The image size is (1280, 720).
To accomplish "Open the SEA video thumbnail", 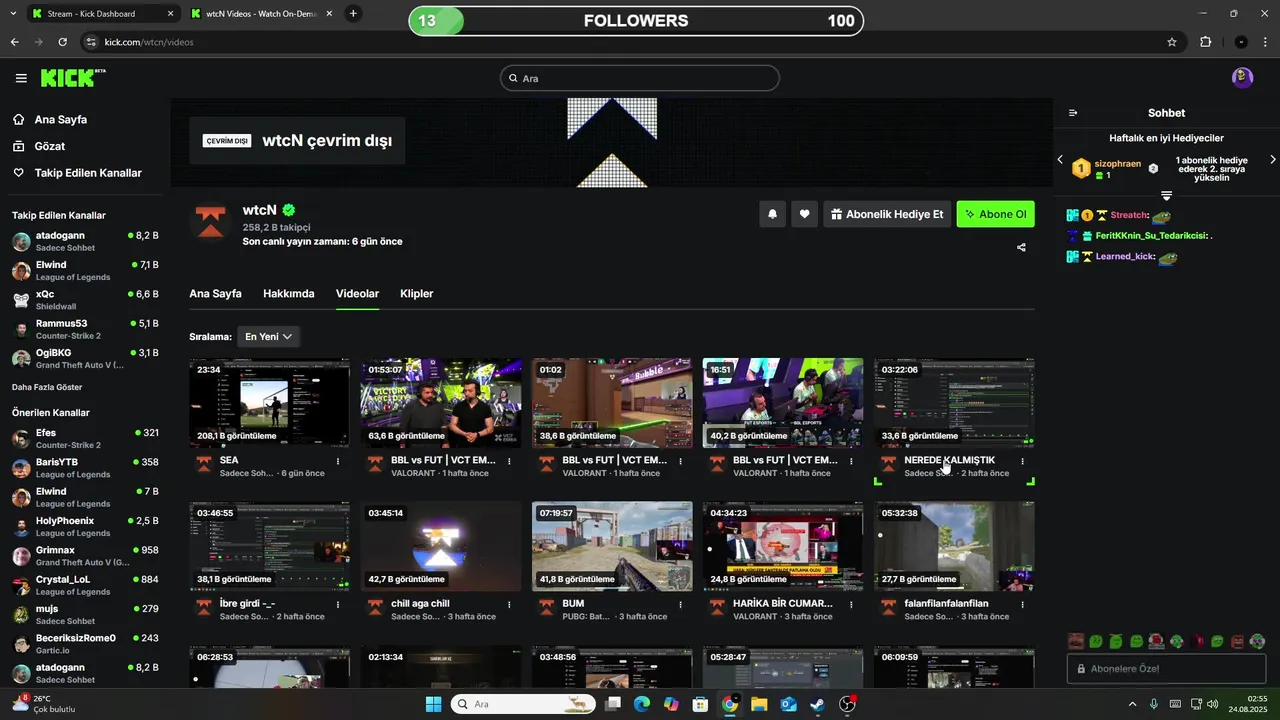I will click(x=269, y=402).
